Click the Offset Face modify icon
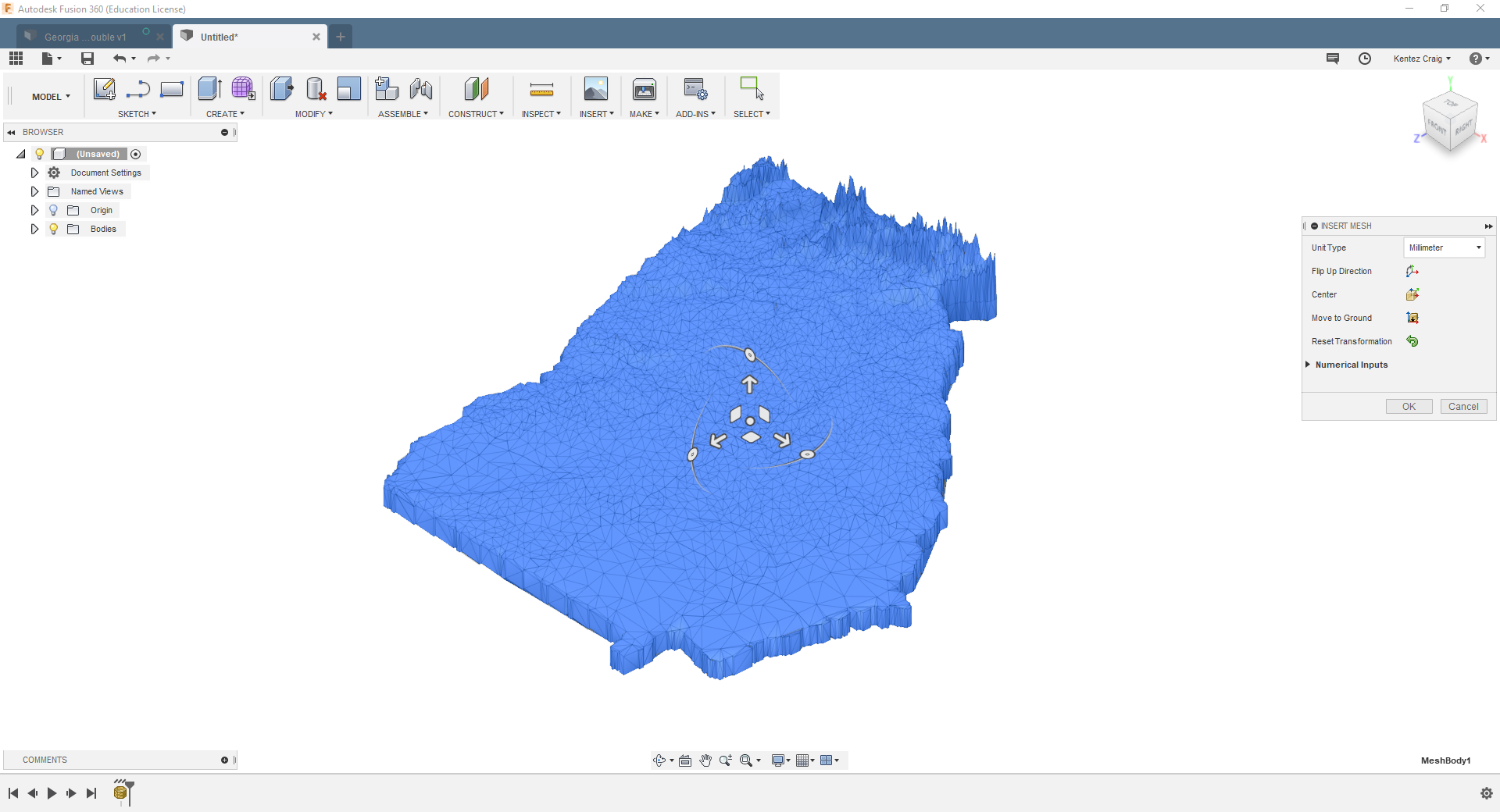 [349, 89]
